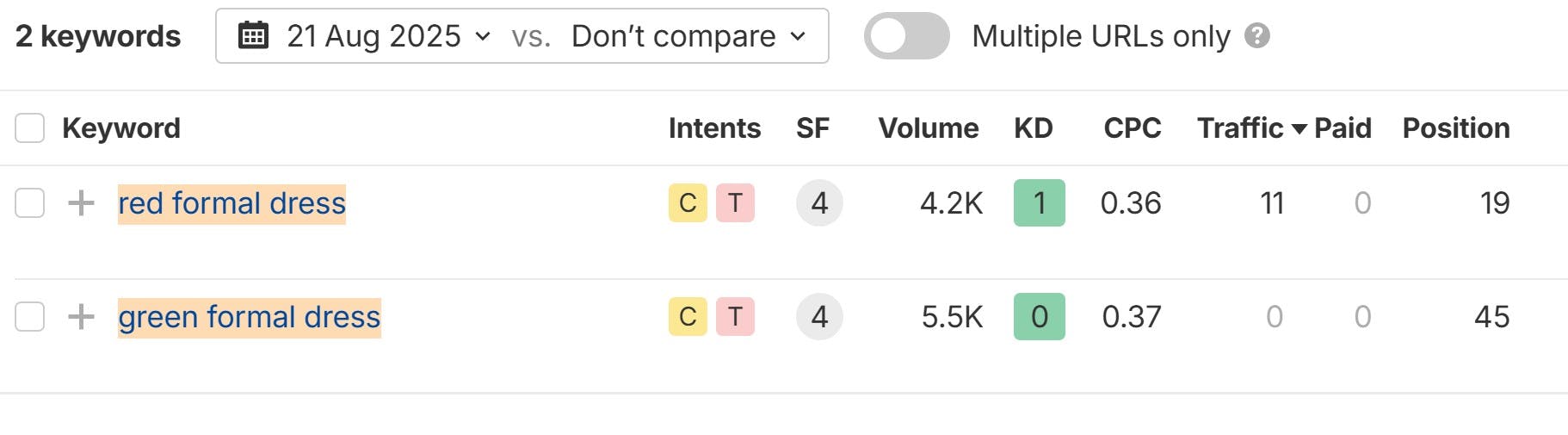
Task: Open the red formal dress keyword link
Action: tap(231, 204)
